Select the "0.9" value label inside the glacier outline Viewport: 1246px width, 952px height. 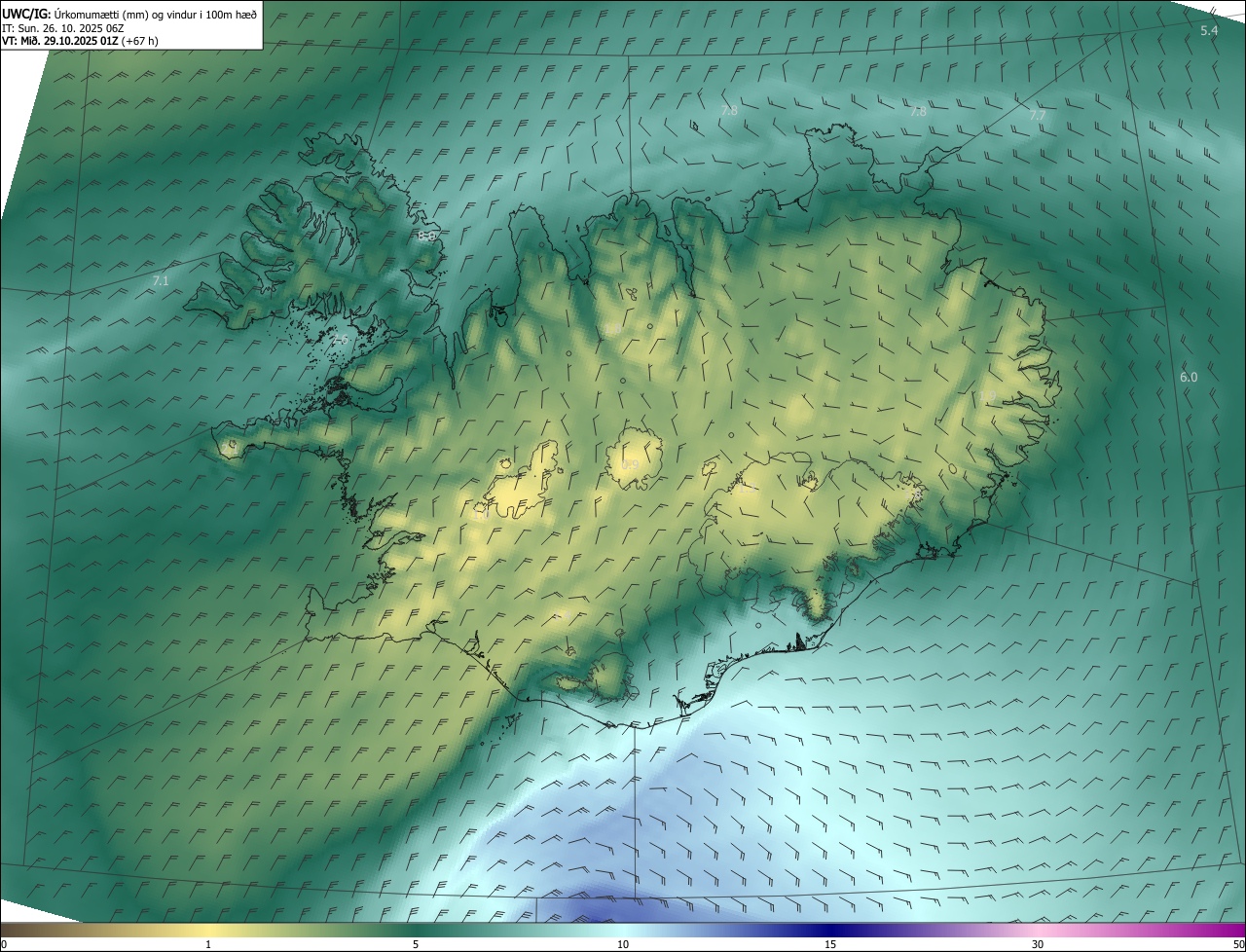(x=631, y=465)
